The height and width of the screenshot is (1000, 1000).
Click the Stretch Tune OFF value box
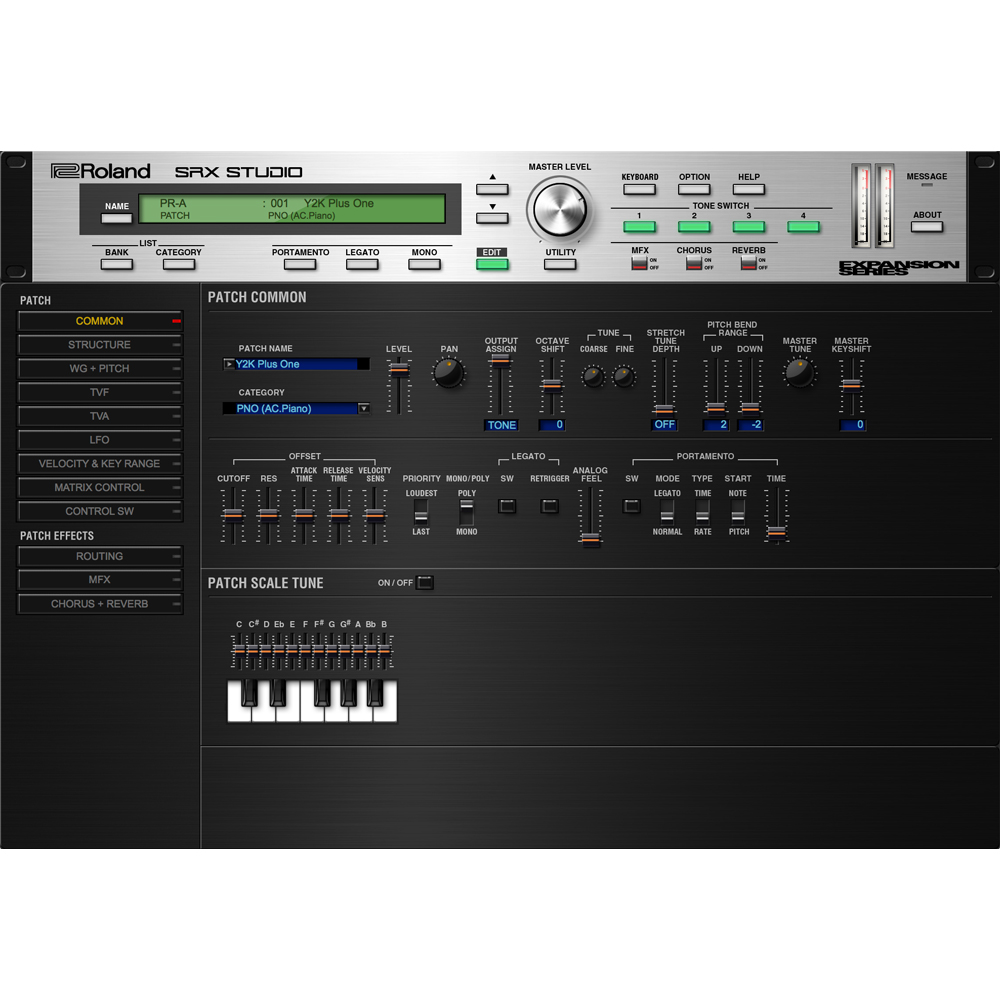point(665,425)
